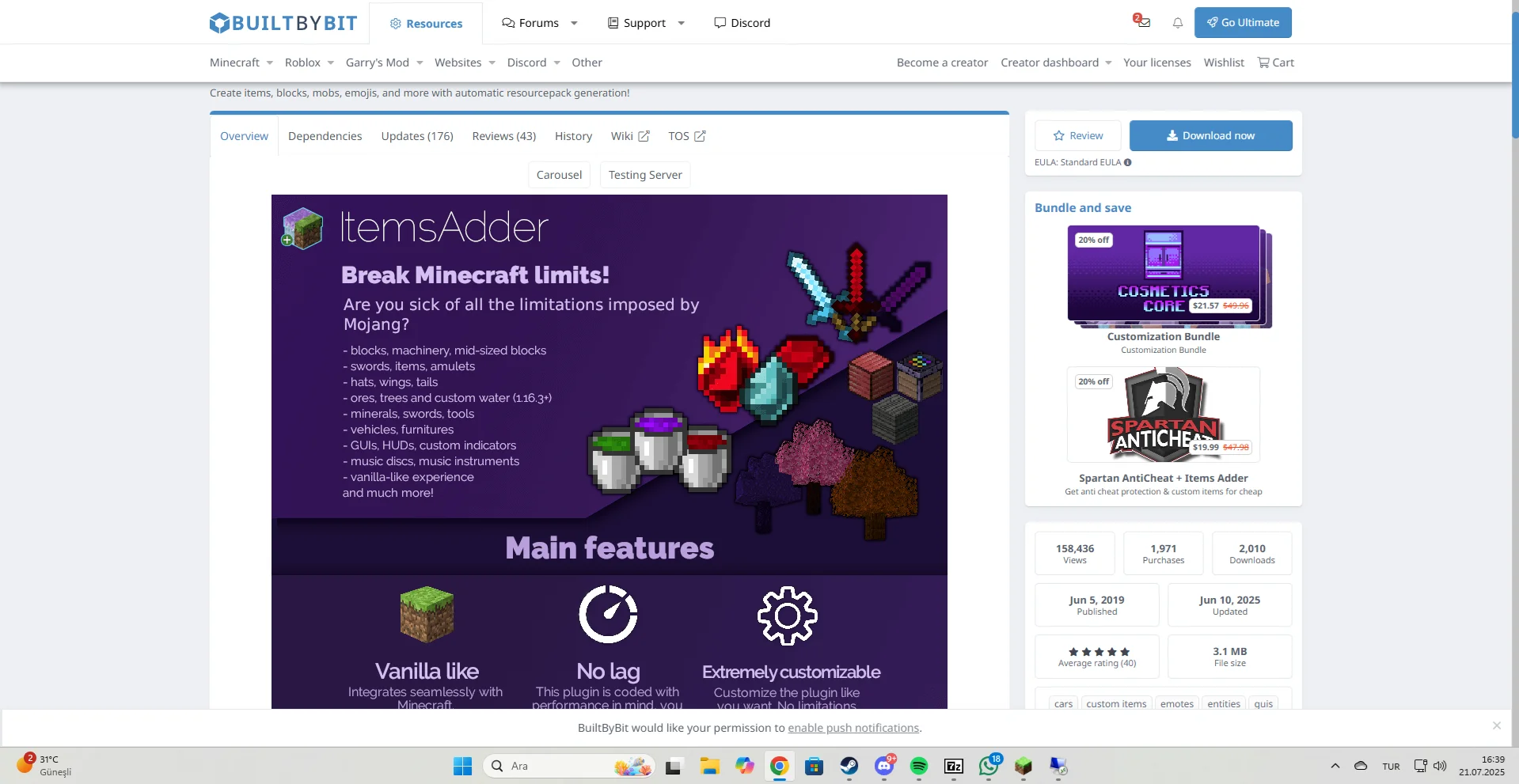Dismiss the push notification permission banner
This screenshot has height=784, width=1519.
(x=1496, y=725)
